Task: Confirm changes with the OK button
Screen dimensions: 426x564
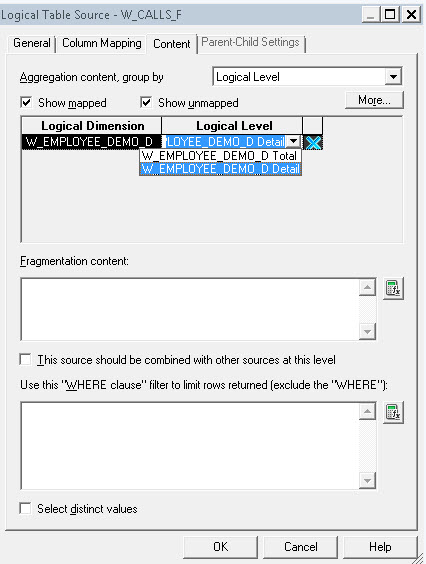Action: tap(221, 547)
